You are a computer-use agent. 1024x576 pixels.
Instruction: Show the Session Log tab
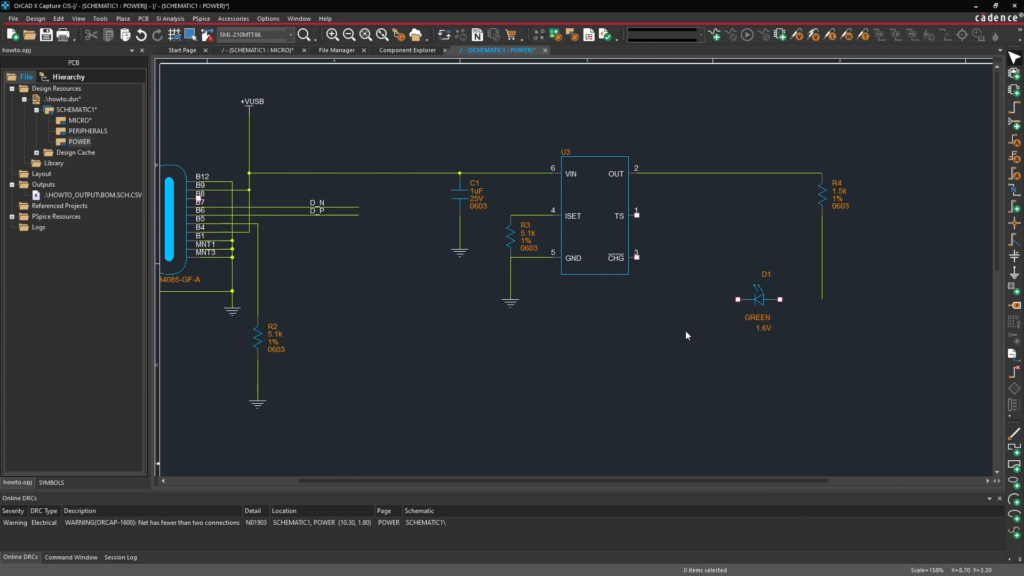tap(121, 557)
